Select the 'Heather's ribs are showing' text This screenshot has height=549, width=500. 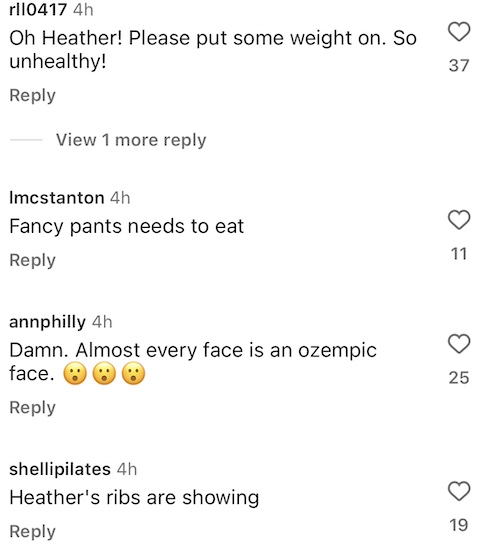pos(134,498)
